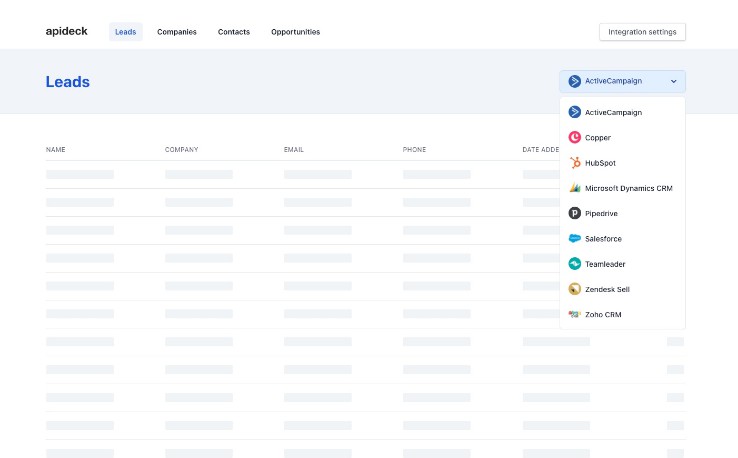Screen dimensions: 738x458
Task: Collapse the integration dropdown via its chevron
Action: 674,81
